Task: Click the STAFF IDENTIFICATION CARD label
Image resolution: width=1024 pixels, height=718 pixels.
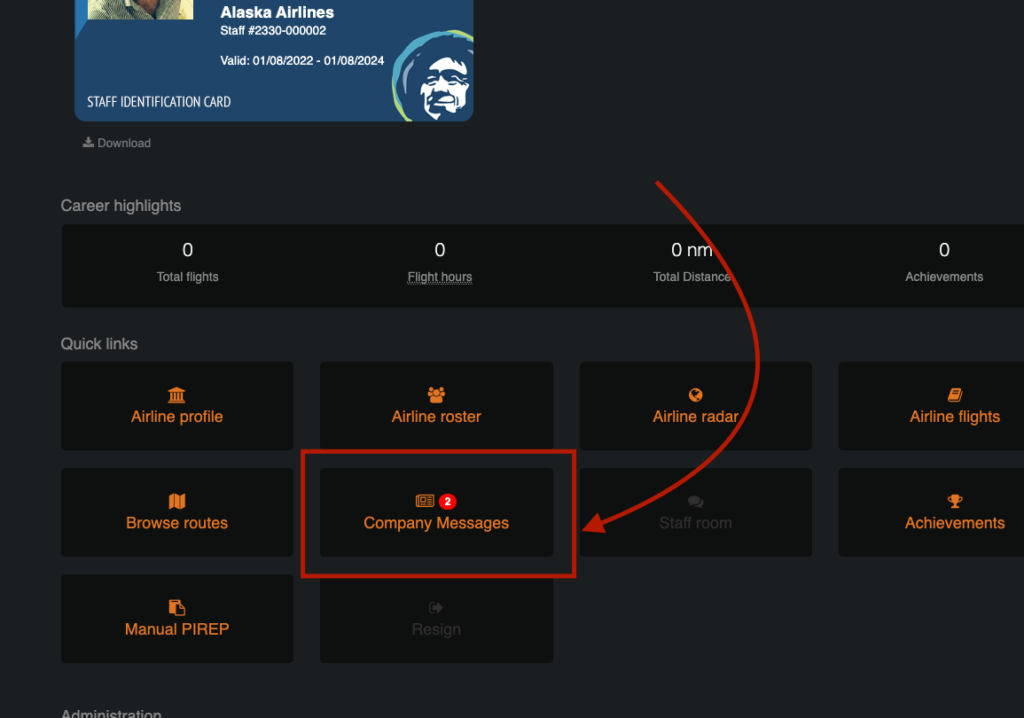Action: coord(159,102)
